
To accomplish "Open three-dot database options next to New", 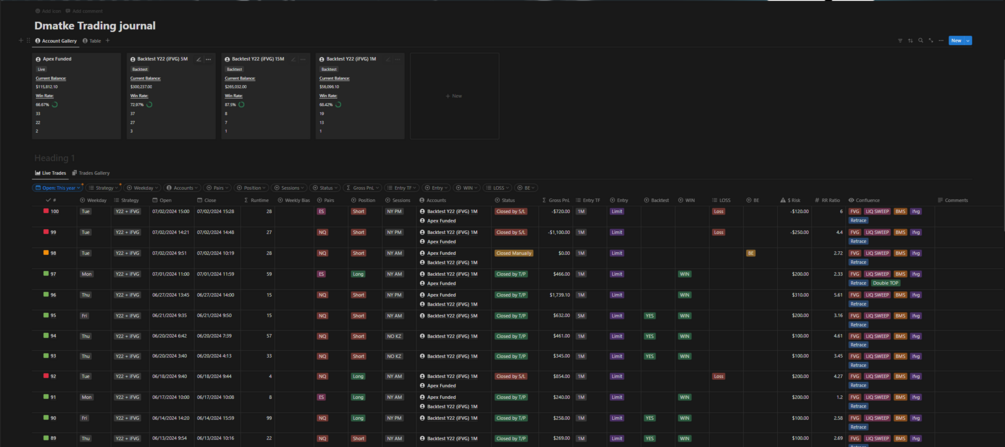I will 941,40.
